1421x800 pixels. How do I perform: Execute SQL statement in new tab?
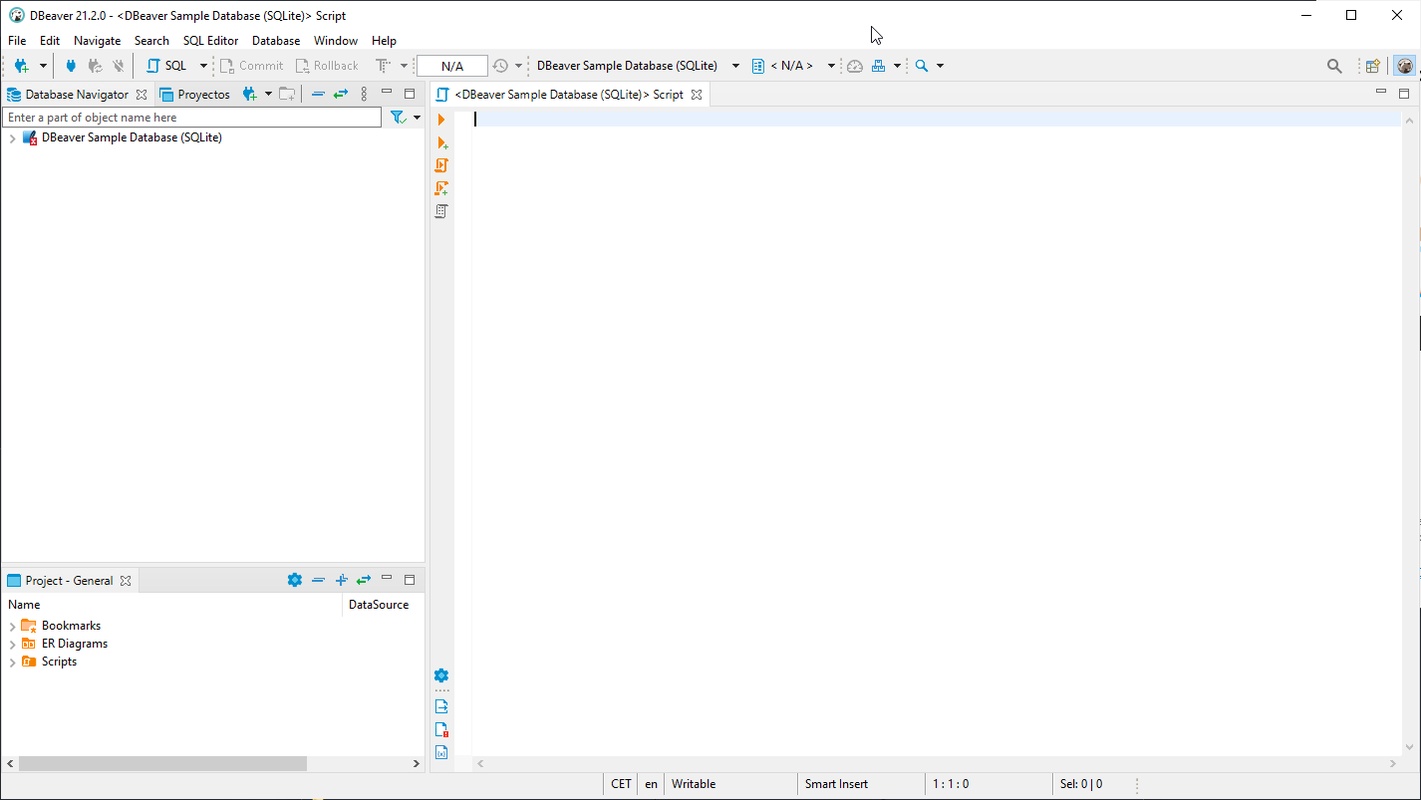(x=442, y=143)
